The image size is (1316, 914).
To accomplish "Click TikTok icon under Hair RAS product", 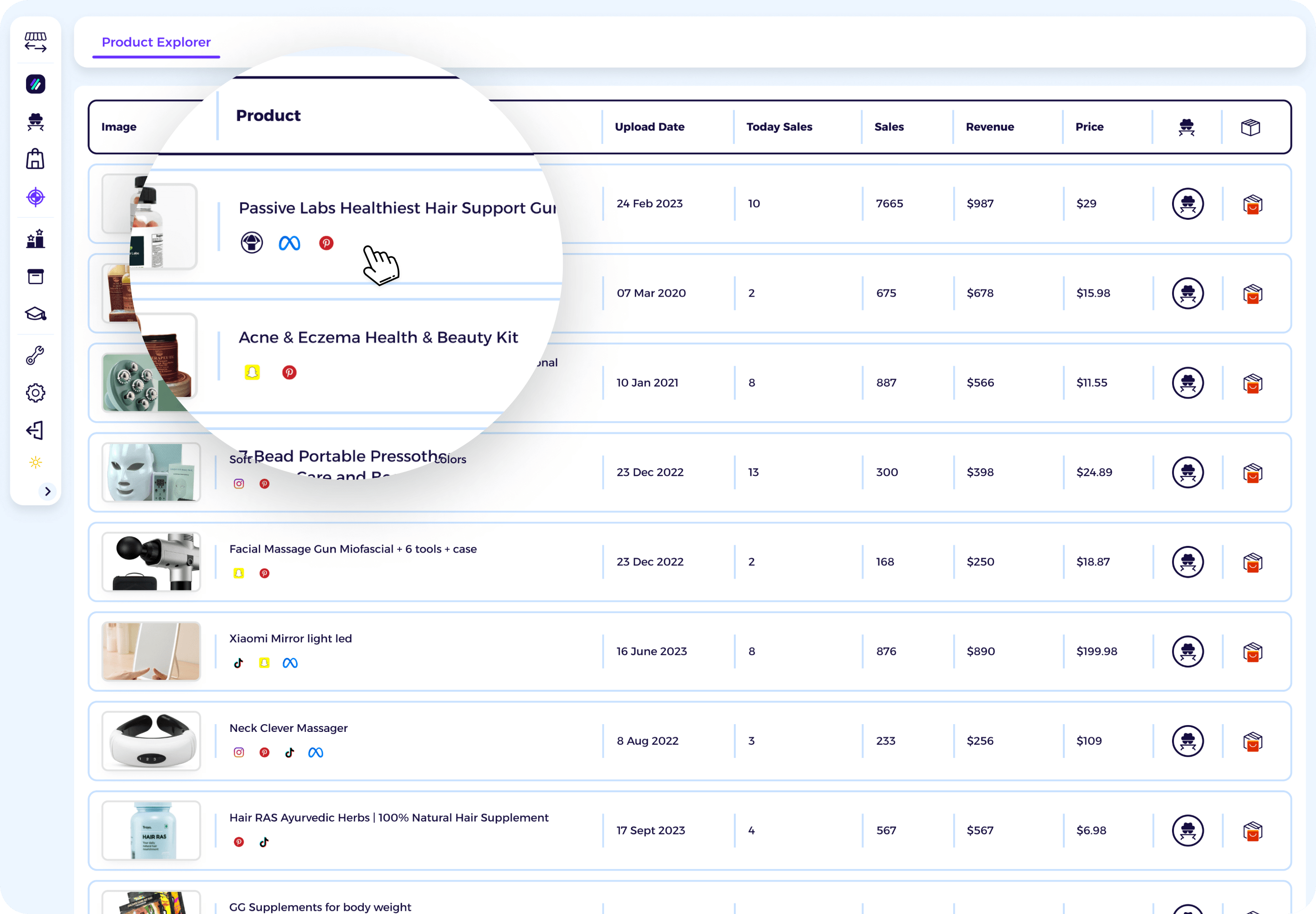I will pyautogui.click(x=264, y=843).
